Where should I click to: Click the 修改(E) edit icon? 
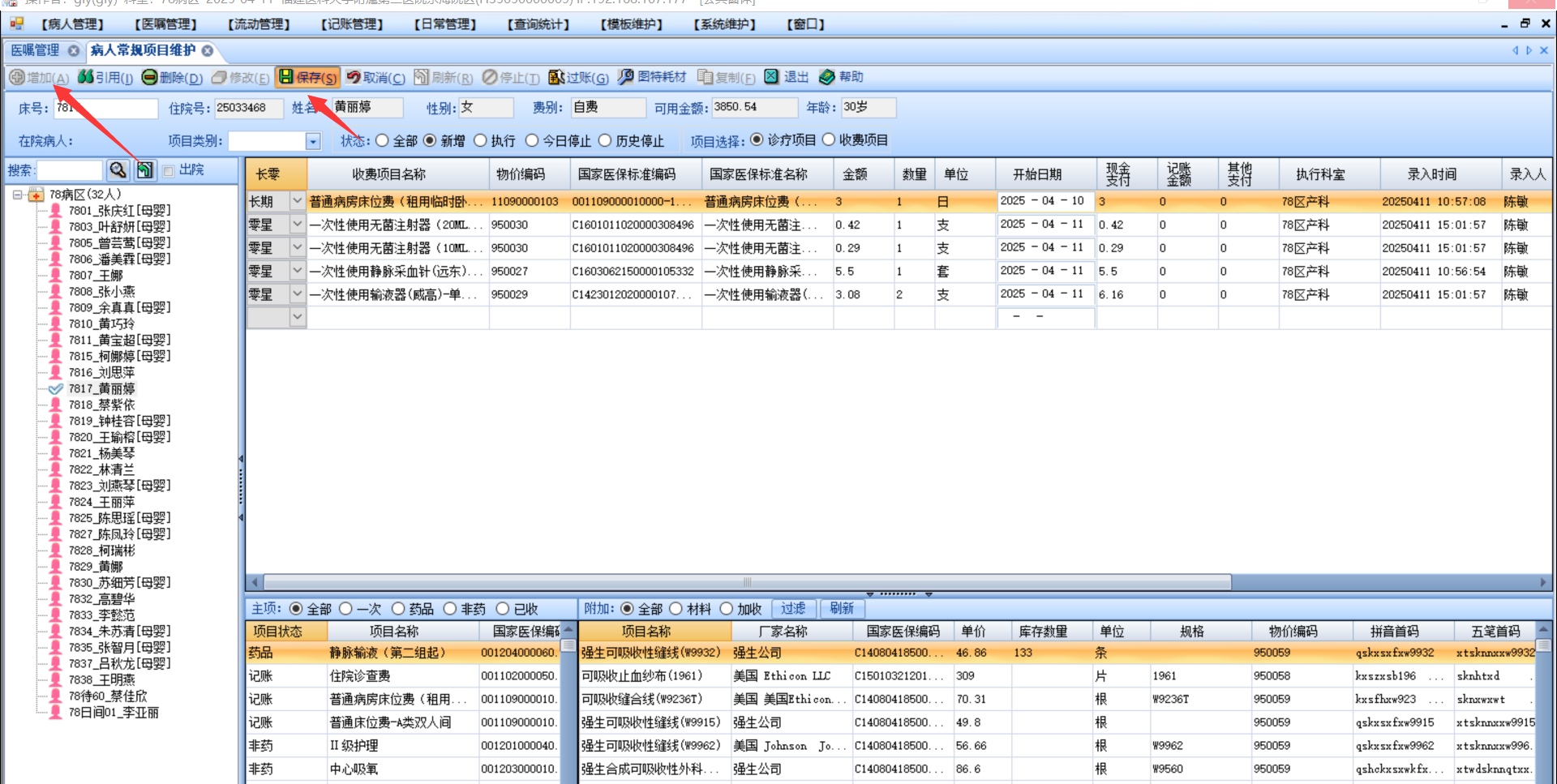coord(219,77)
